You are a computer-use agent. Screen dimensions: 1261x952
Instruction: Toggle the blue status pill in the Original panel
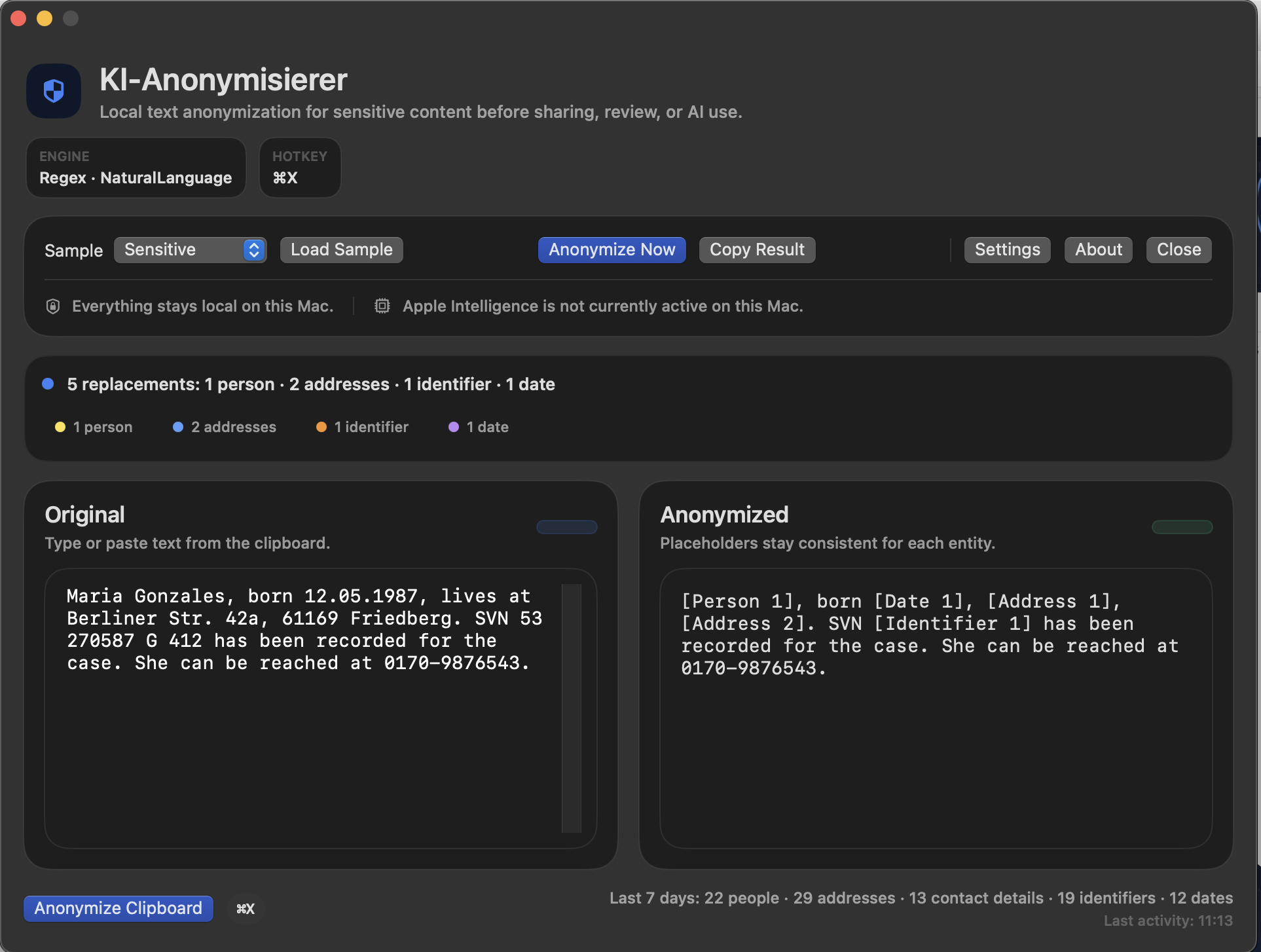point(566,527)
